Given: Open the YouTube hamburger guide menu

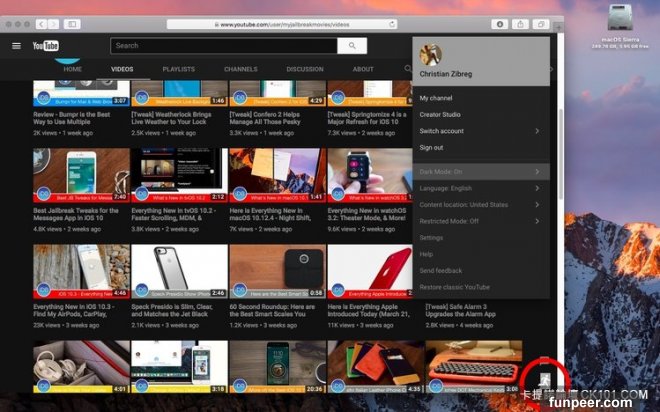Looking at the screenshot, I should [16, 46].
